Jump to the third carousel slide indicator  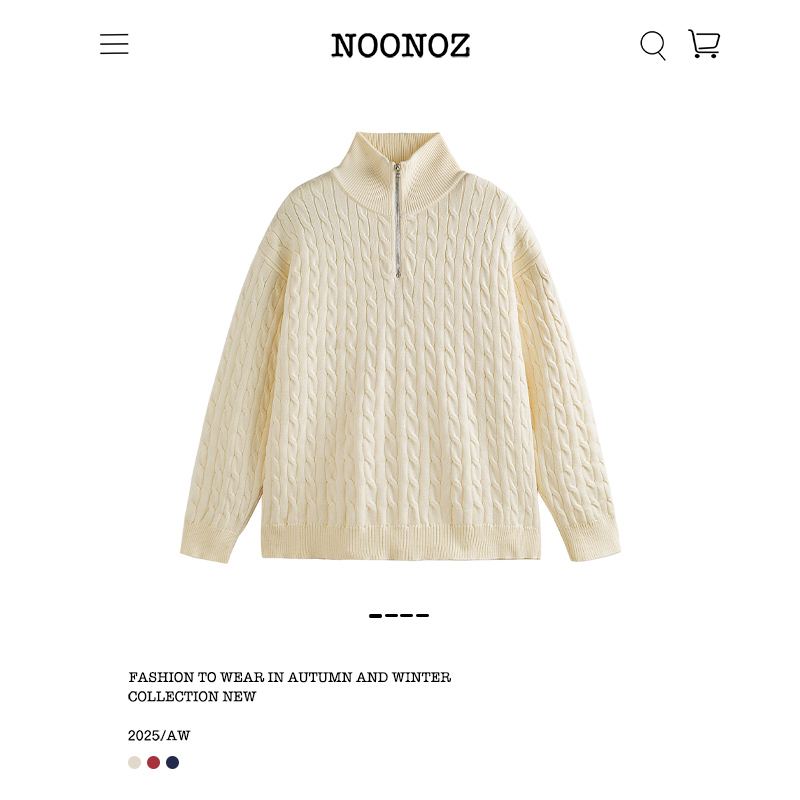click(407, 616)
